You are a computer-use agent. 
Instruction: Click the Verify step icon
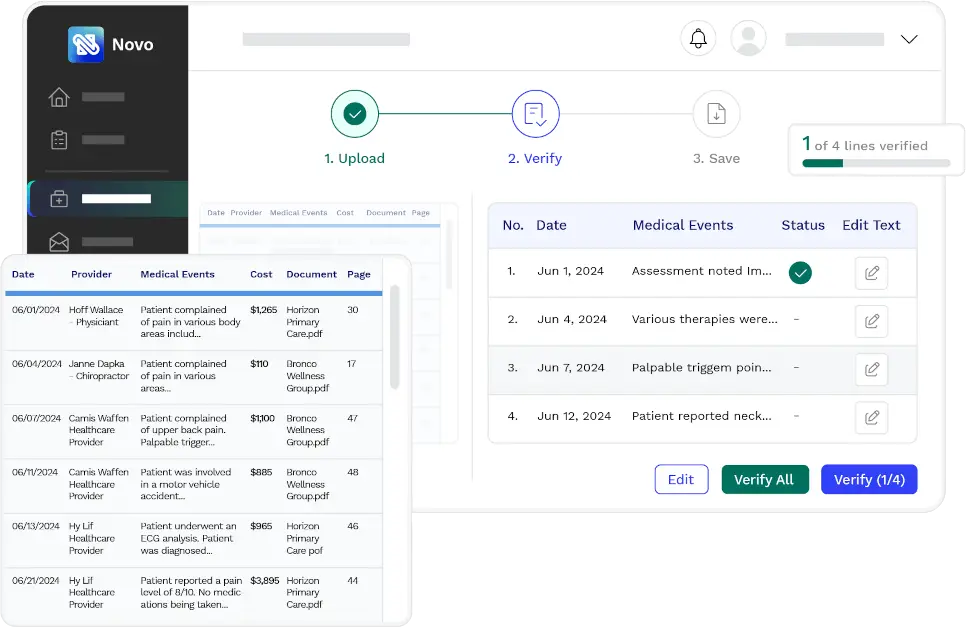click(535, 114)
